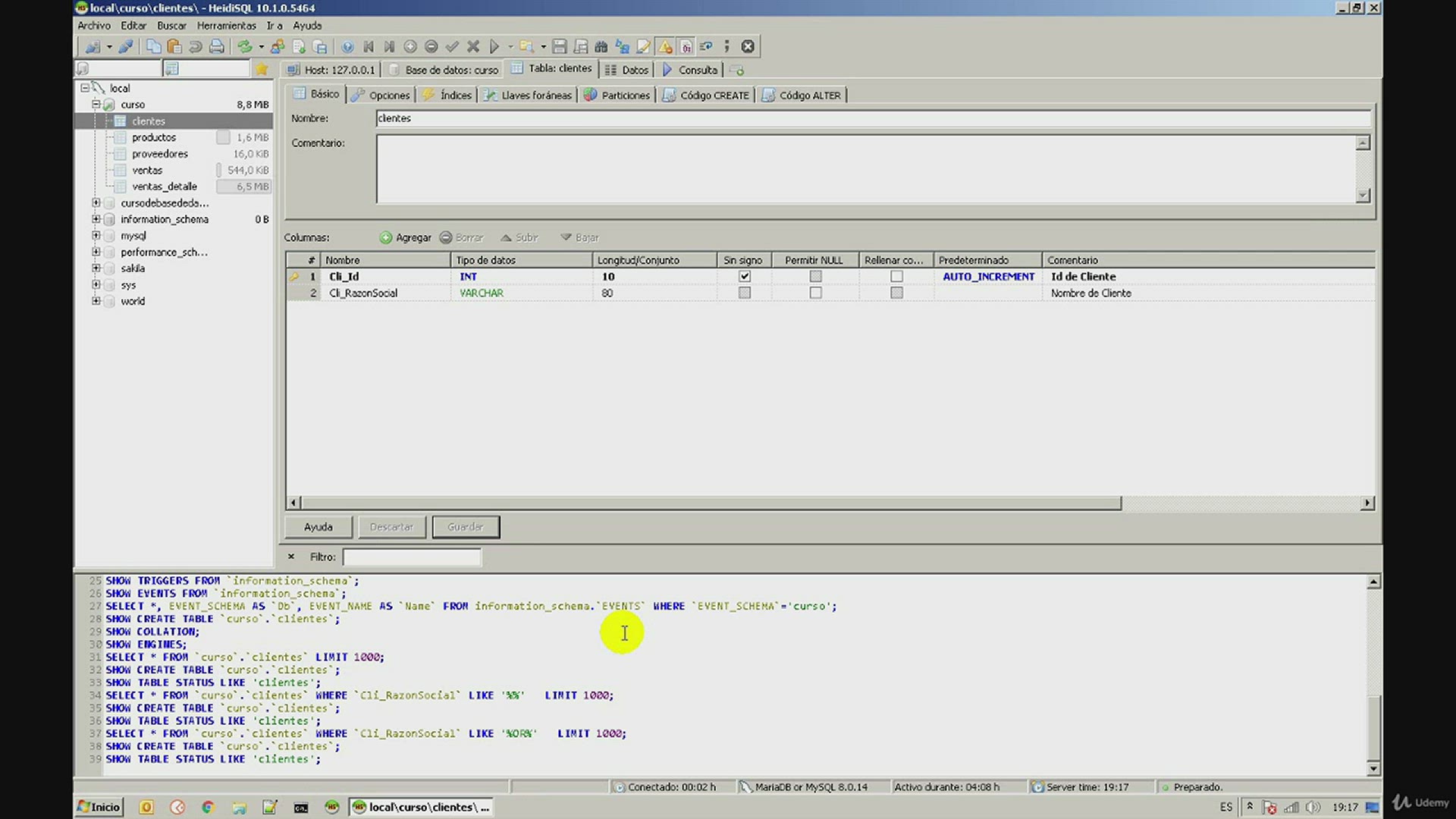Click the green refresh icon
1456x819 pixels.
[244, 47]
